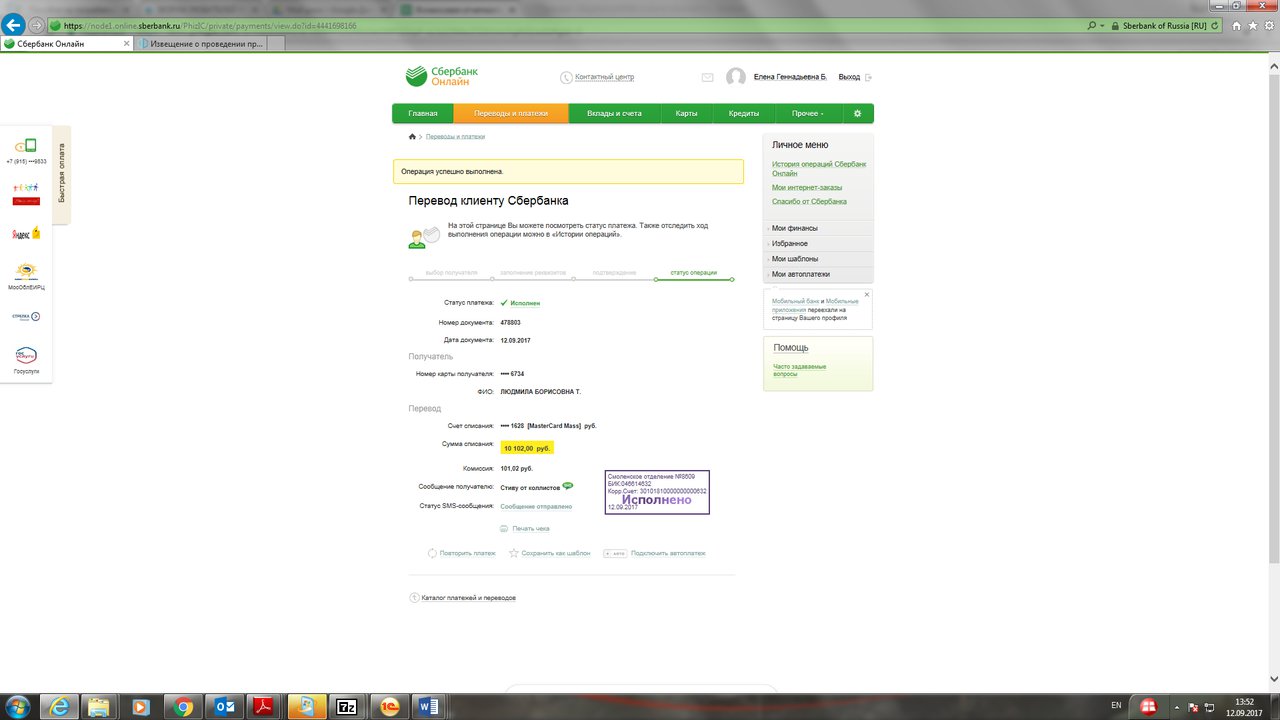Click the Подключить автоплатеж link
The width and height of the screenshot is (1280, 720).
pos(668,553)
